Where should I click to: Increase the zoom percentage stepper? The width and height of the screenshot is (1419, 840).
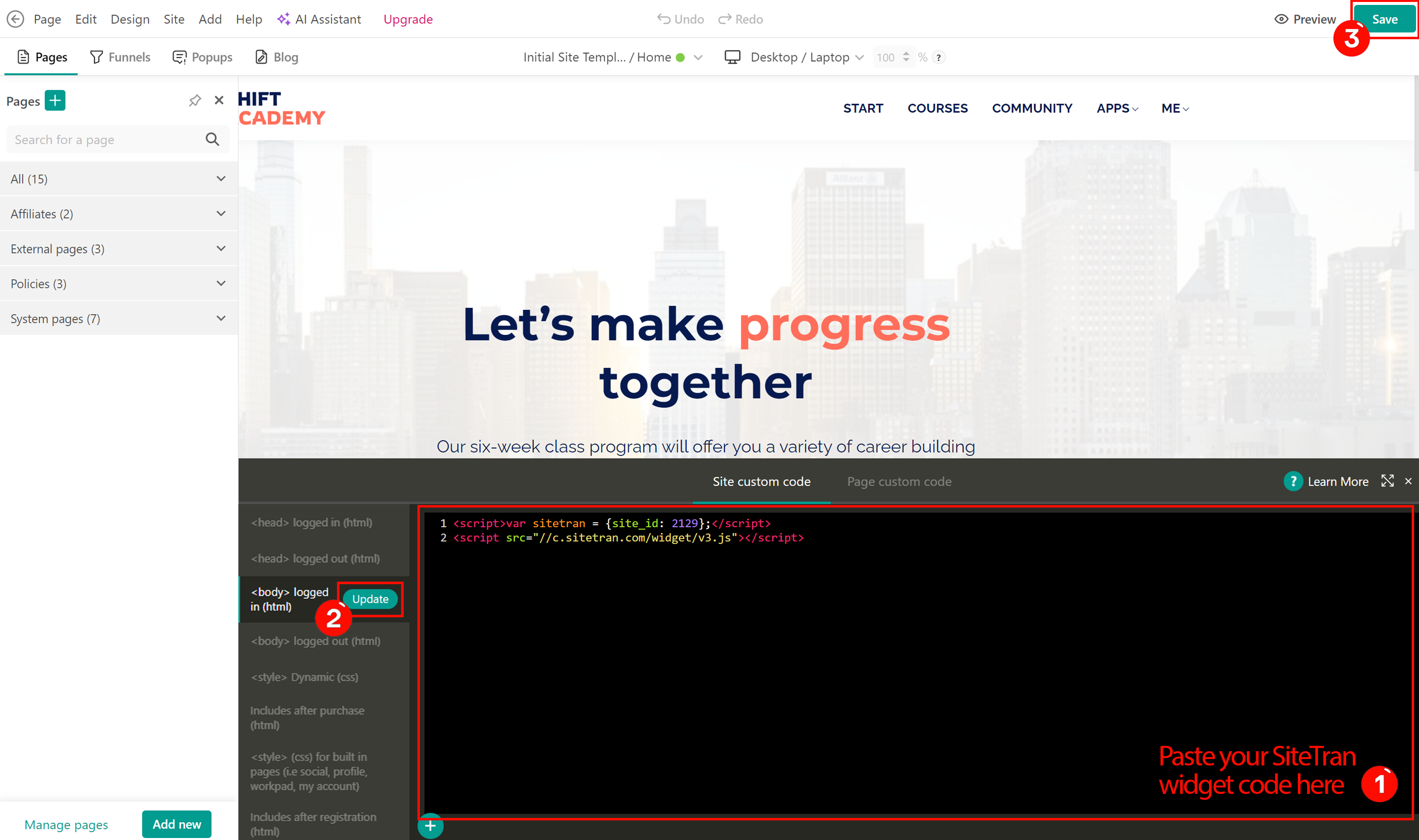pos(906,54)
